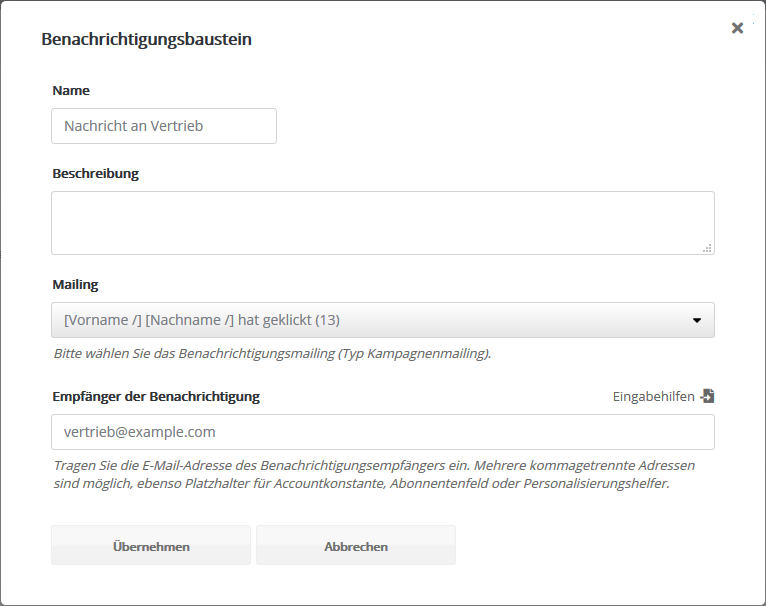Click inside the Beschreibung text area

tap(382, 222)
